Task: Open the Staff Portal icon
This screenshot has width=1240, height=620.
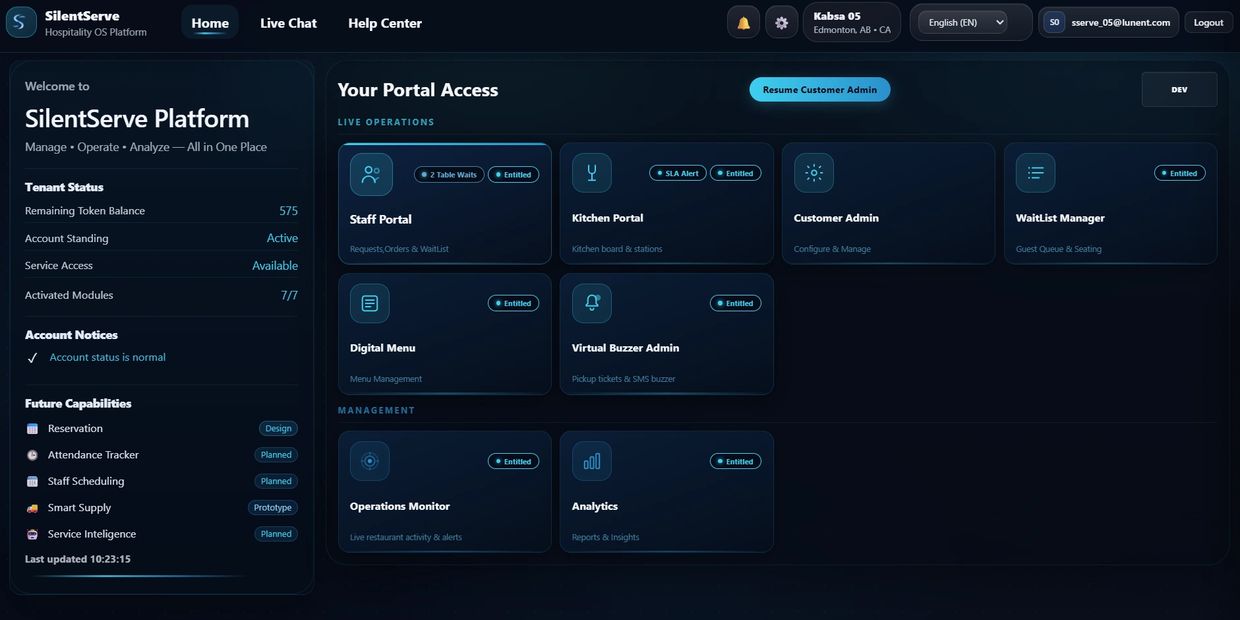Action: point(370,173)
